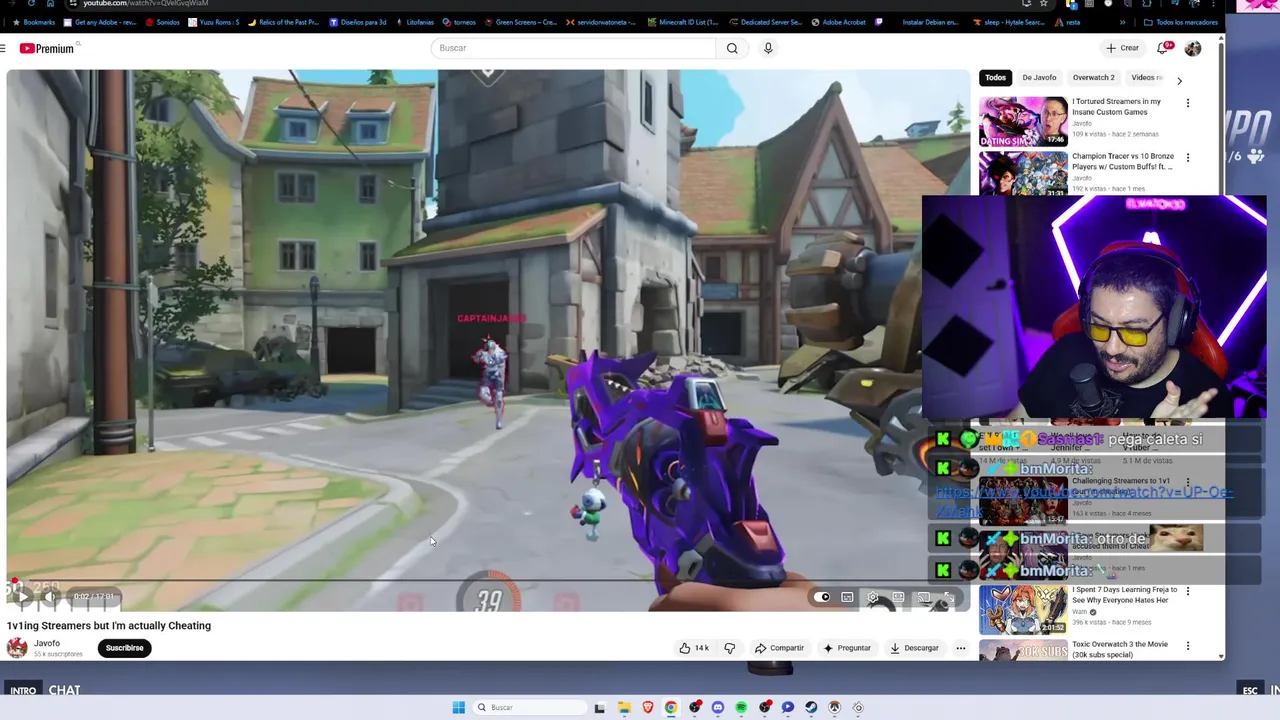Open more actions menu under video
The width and height of the screenshot is (1280, 720).
(960, 648)
